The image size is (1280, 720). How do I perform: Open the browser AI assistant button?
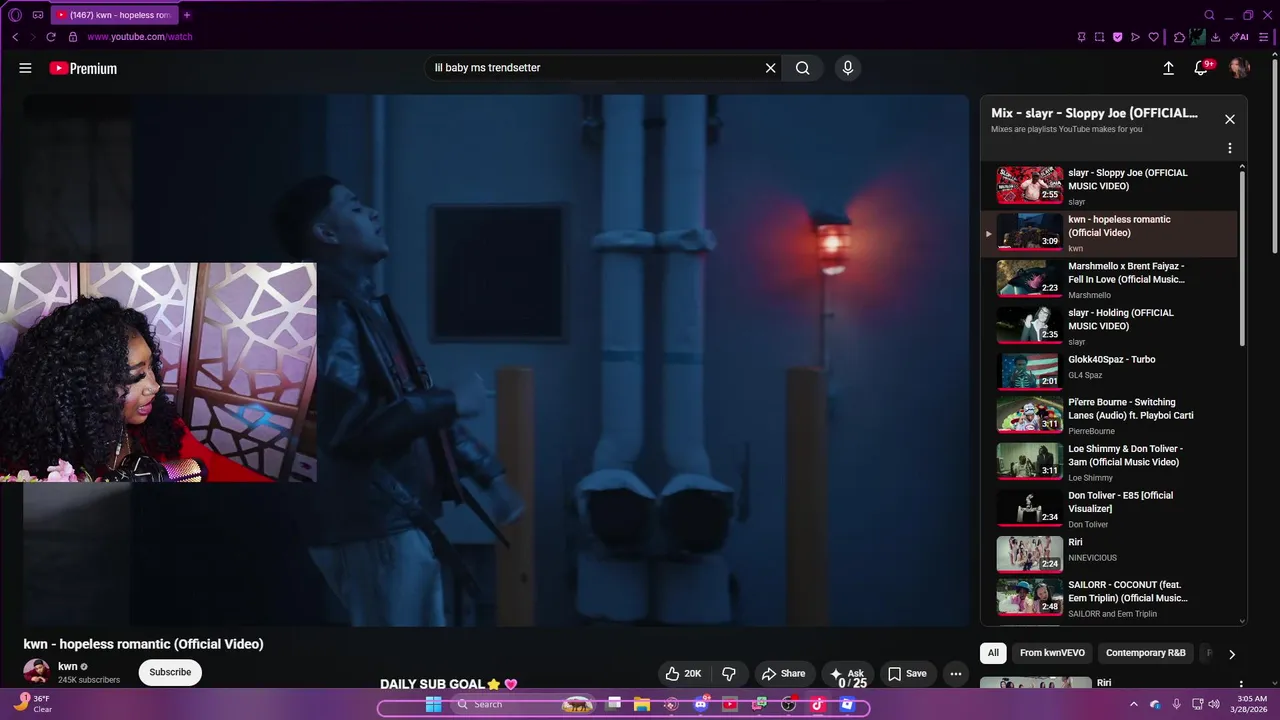(x=1239, y=37)
